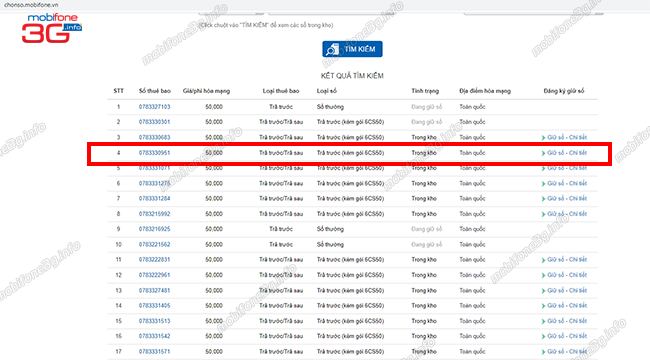
Task: Open phone number 0783331275
Action: tap(154, 183)
